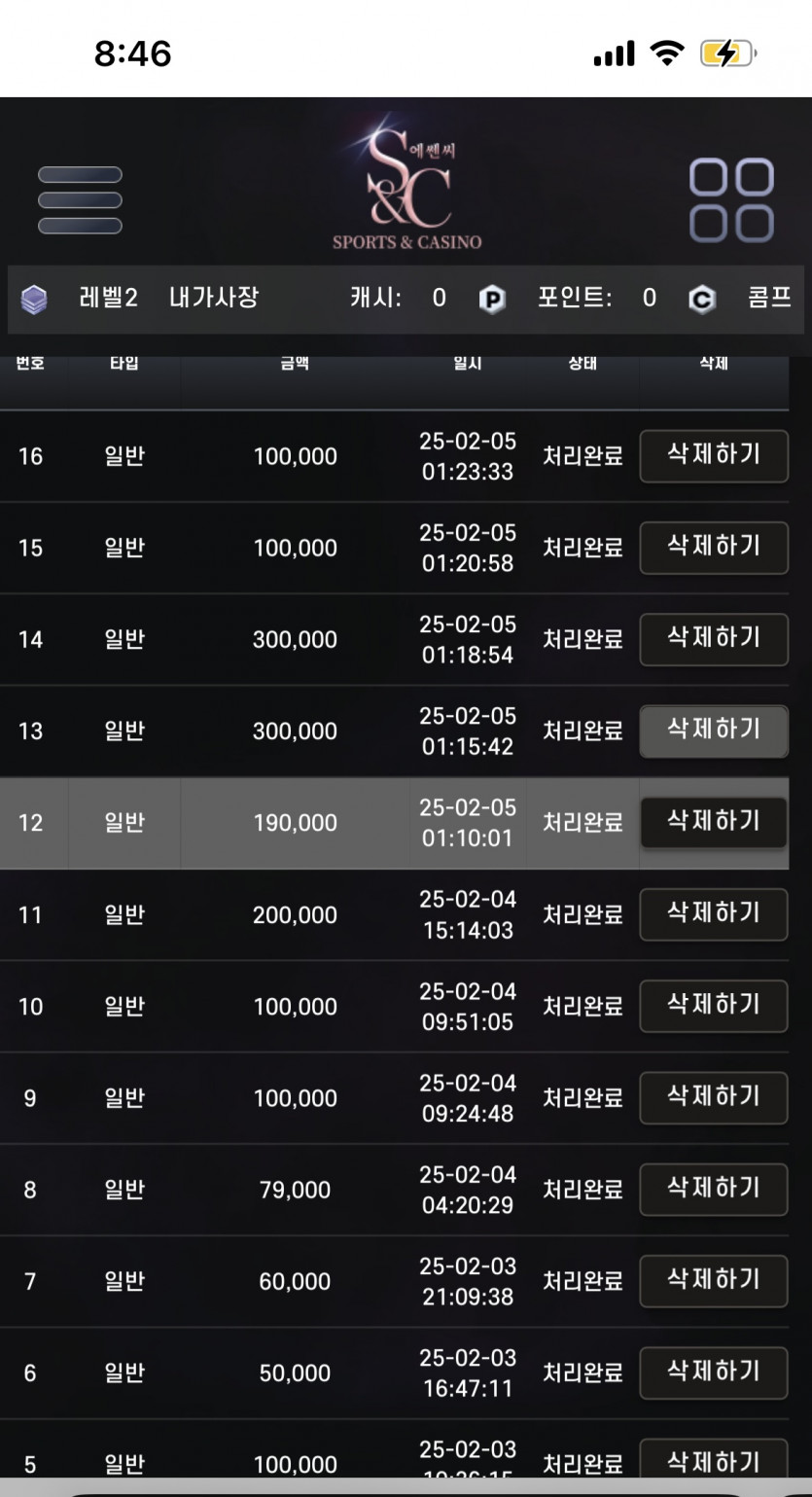
Task: Delete record number 16 with 삭제하기
Action: pyautogui.click(x=714, y=455)
